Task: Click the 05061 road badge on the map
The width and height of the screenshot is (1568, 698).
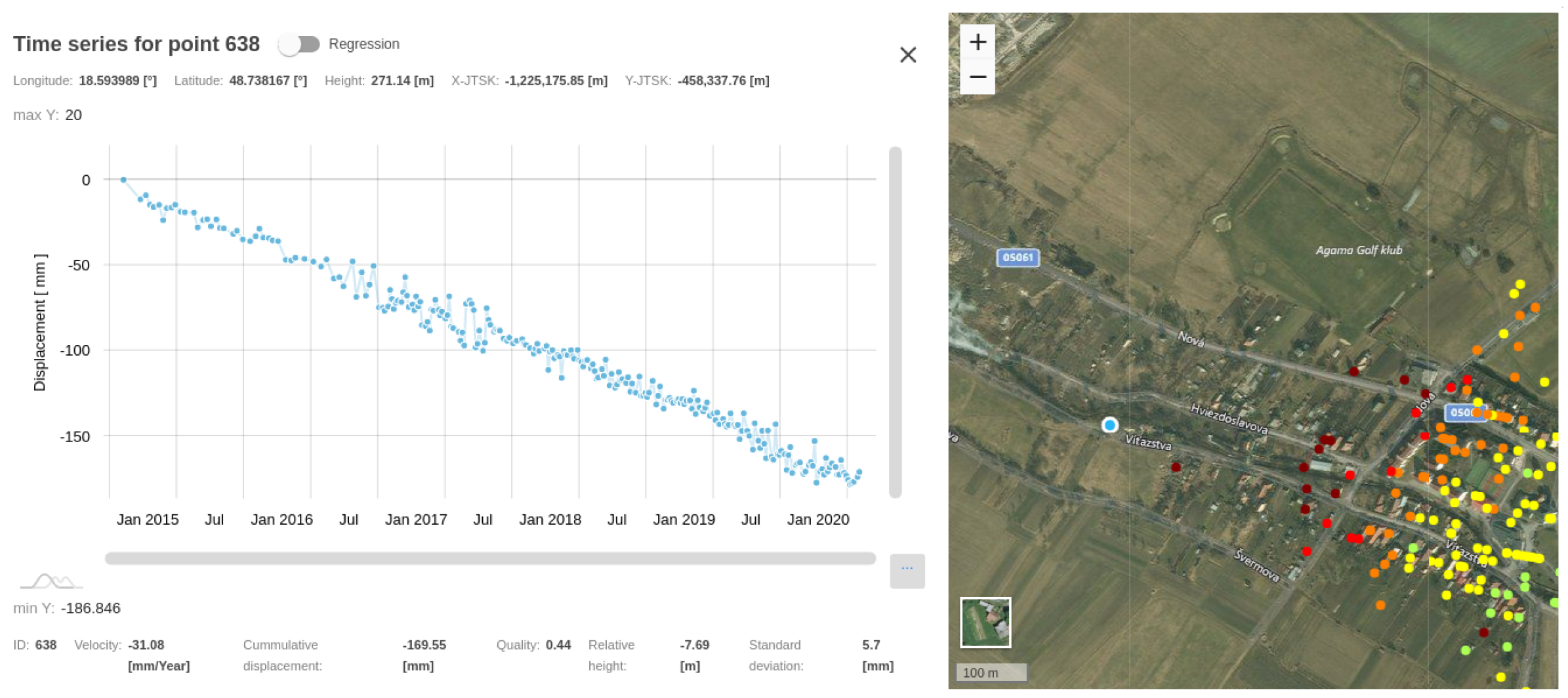Action: 1019,258
